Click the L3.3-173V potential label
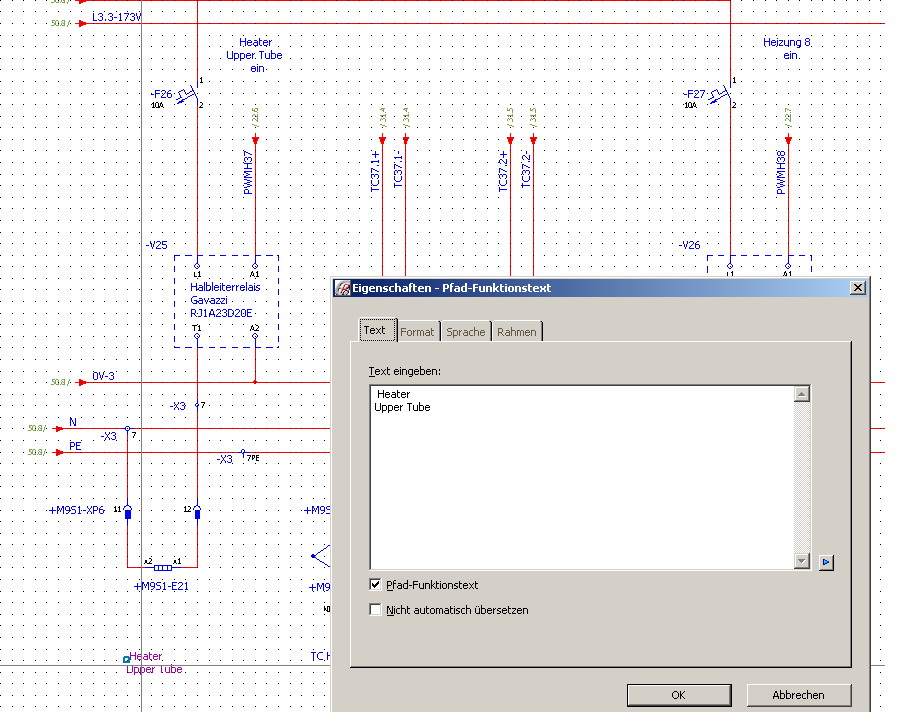 point(117,17)
